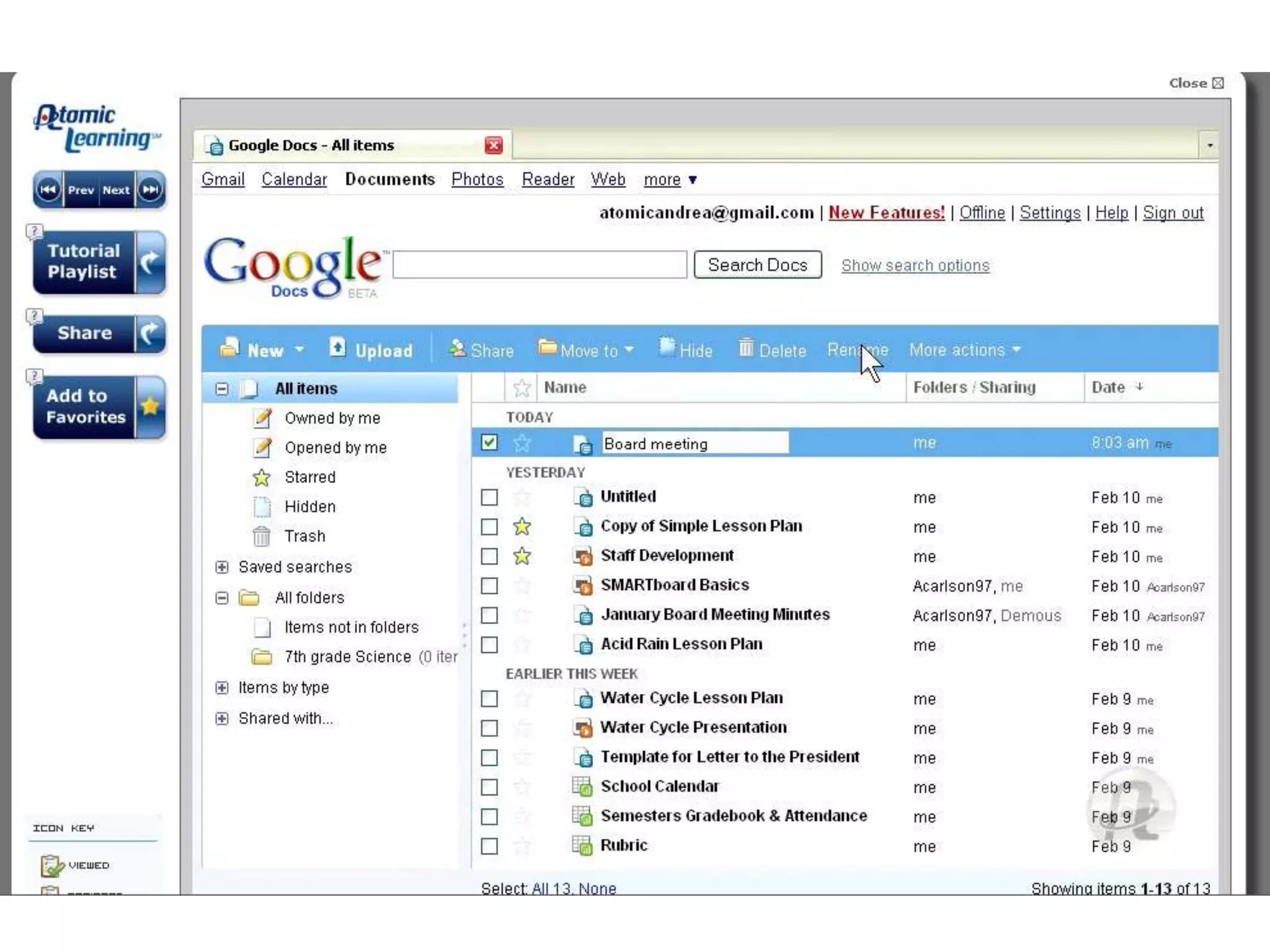The image size is (1270, 952).
Task: Unstar the Staff Development presentation
Action: 522,557
